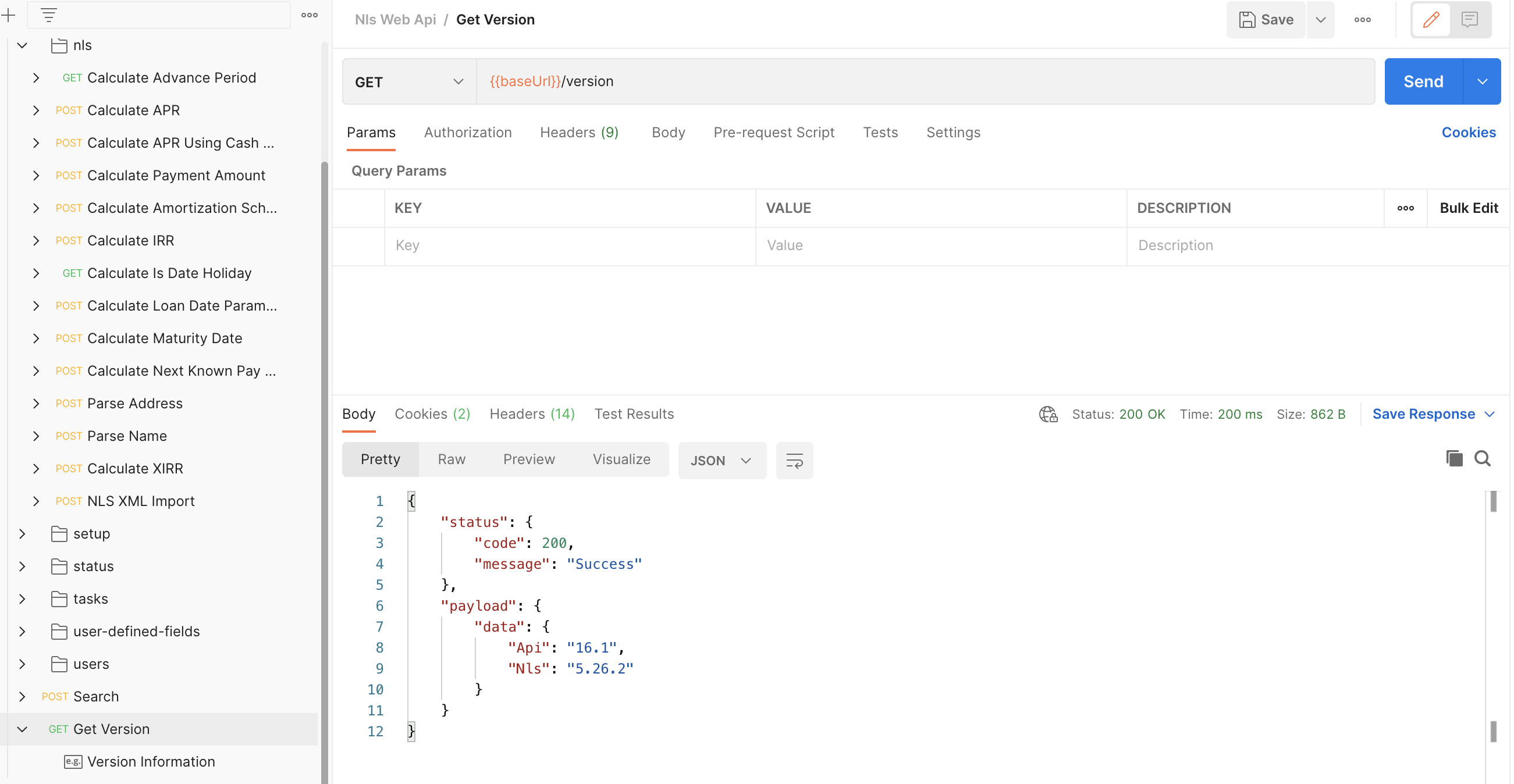Copy response with the copy icon
The image size is (1514, 784).
click(x=1454, y=458)
